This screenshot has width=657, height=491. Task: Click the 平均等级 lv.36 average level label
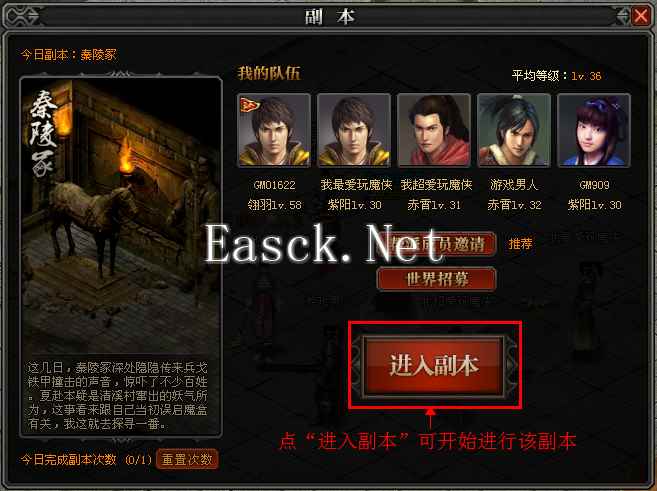tap(556, 76)
